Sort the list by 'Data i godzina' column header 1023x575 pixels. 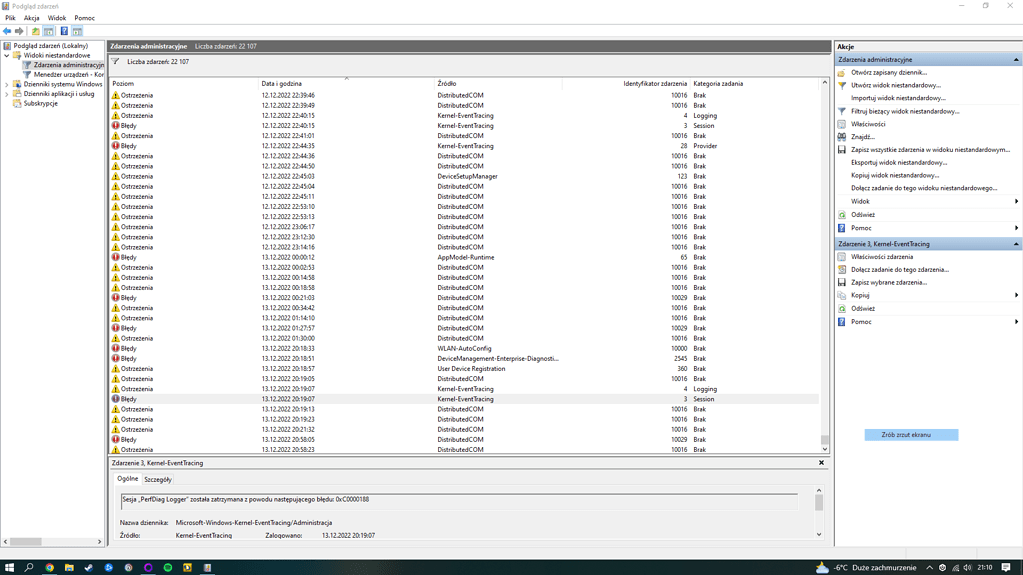(x=281, y=84)
